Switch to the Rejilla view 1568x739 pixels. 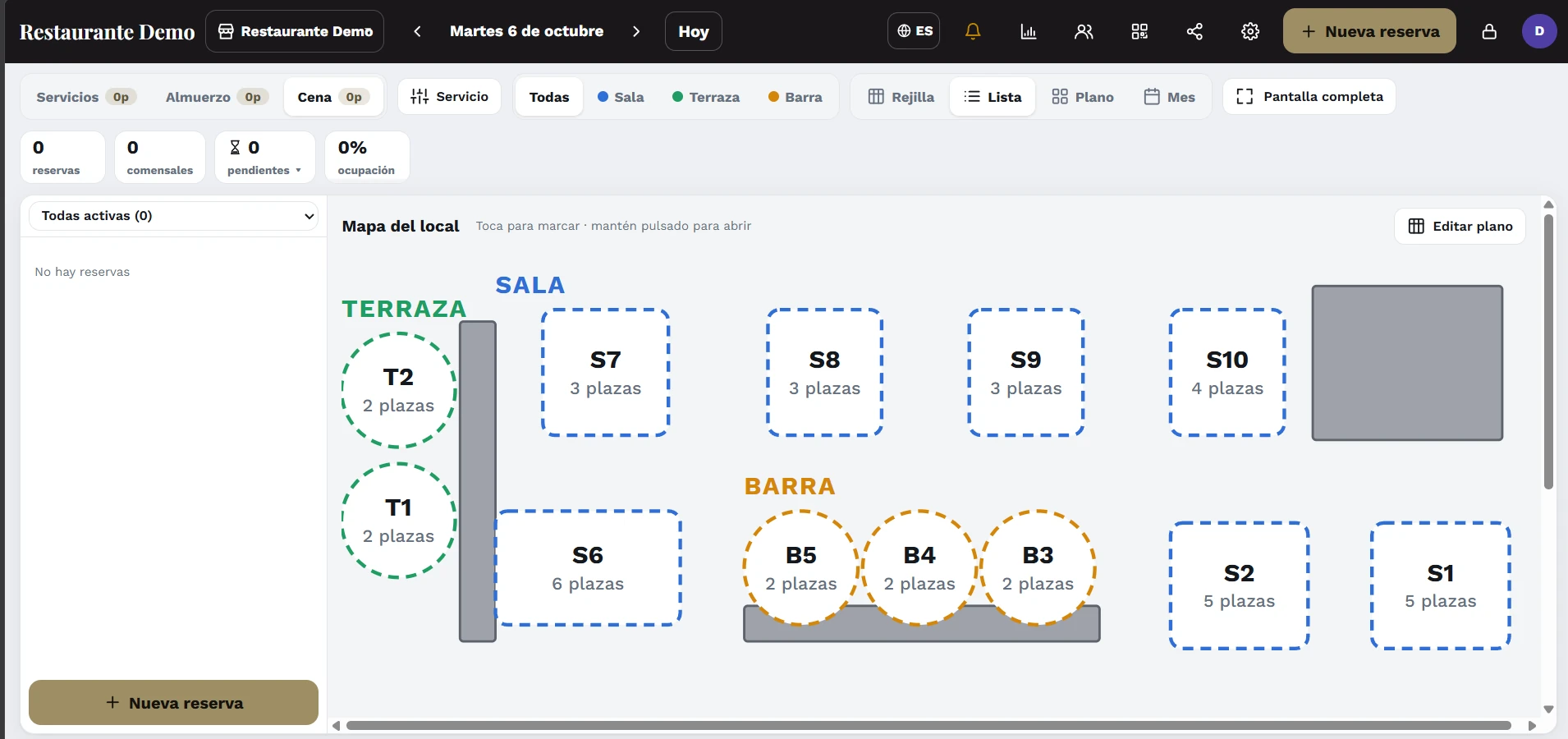tap(901, 97)
